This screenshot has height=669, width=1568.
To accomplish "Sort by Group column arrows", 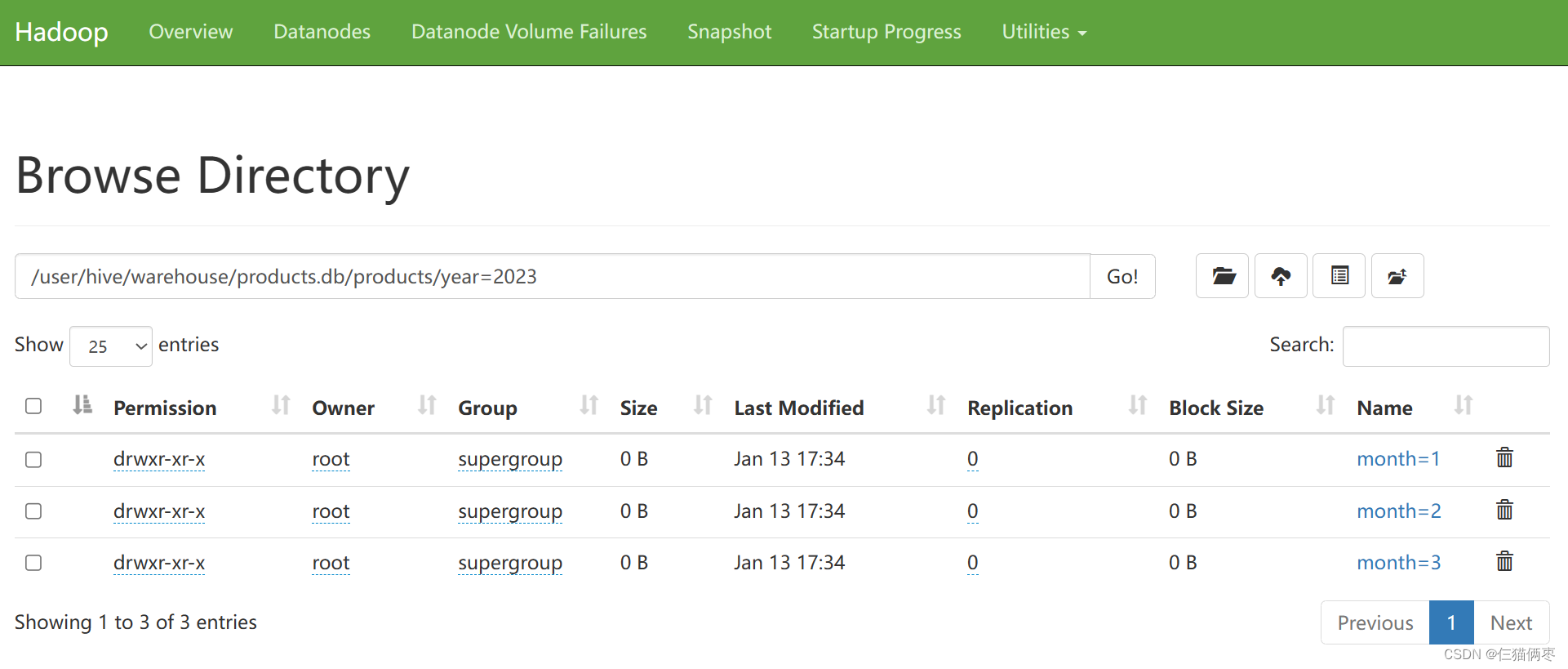I will point(589,405).
